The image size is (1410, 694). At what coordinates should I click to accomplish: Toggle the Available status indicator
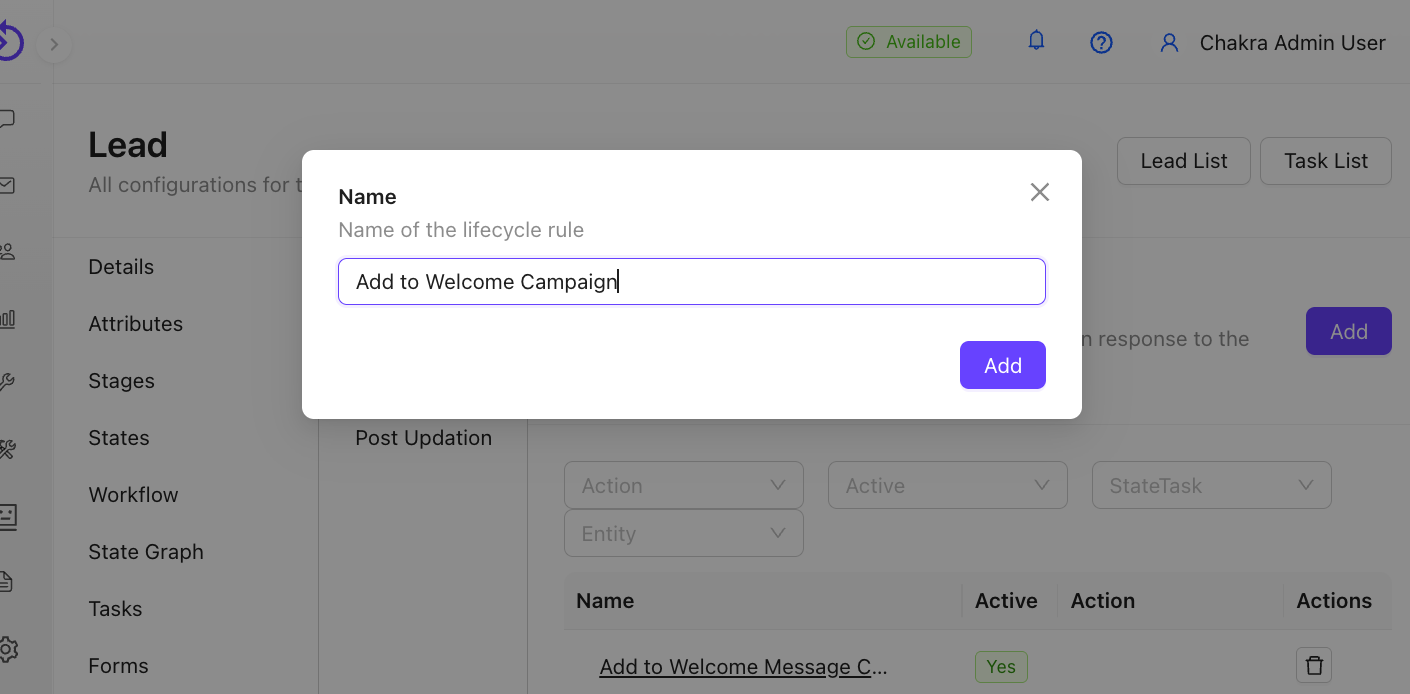click(x=908, y=42)
